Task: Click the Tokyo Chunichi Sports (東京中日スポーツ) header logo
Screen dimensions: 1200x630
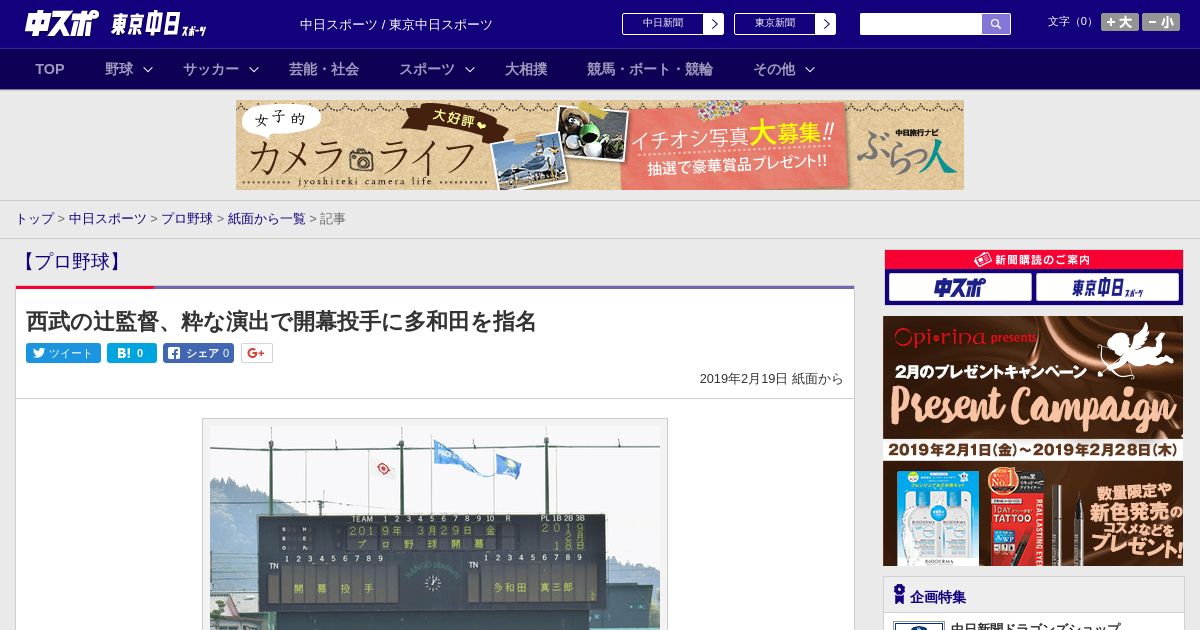Action: [159, 24]
